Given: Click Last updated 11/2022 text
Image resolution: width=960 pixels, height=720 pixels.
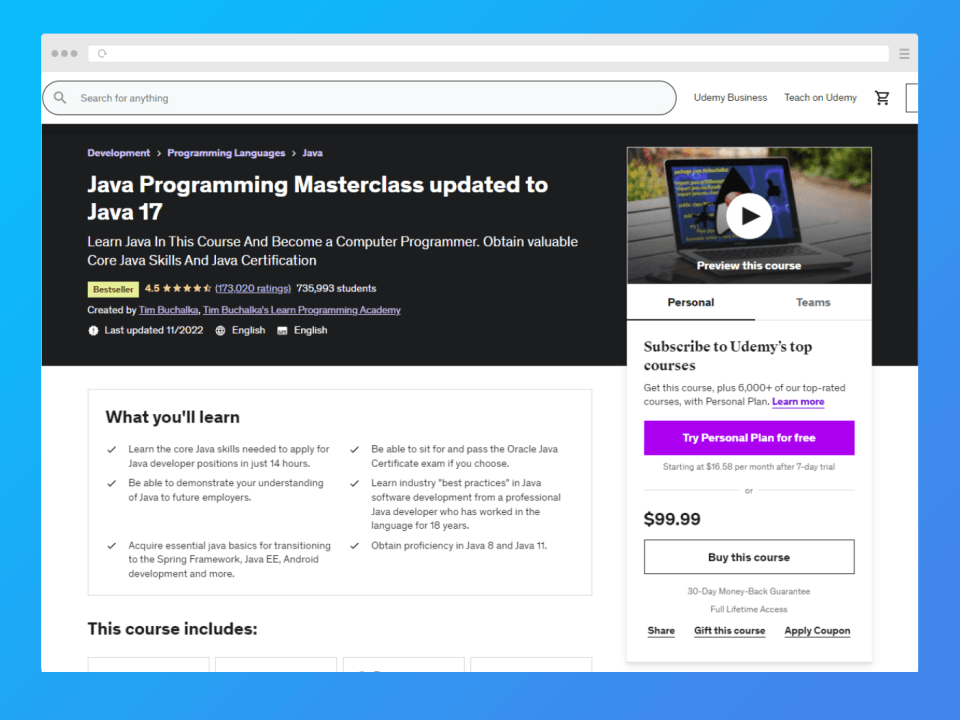Looking at the screenshot, I should (x=154, y=331).
